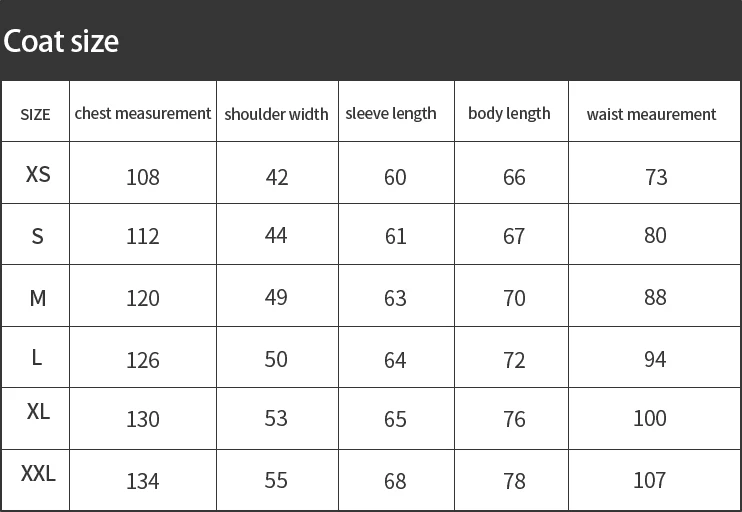Click the M size row label

[x=38, y=297]
